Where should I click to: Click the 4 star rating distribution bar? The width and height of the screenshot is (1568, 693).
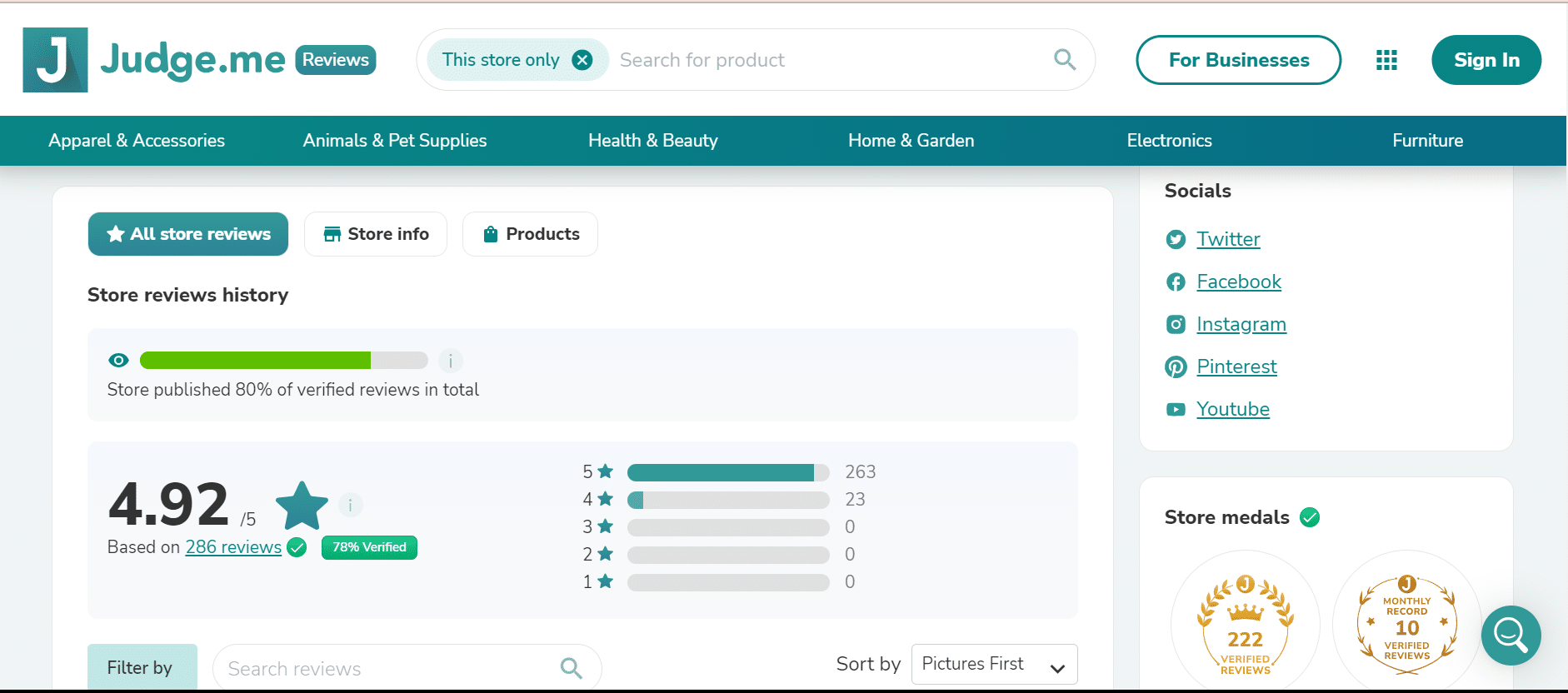point(728,500)
